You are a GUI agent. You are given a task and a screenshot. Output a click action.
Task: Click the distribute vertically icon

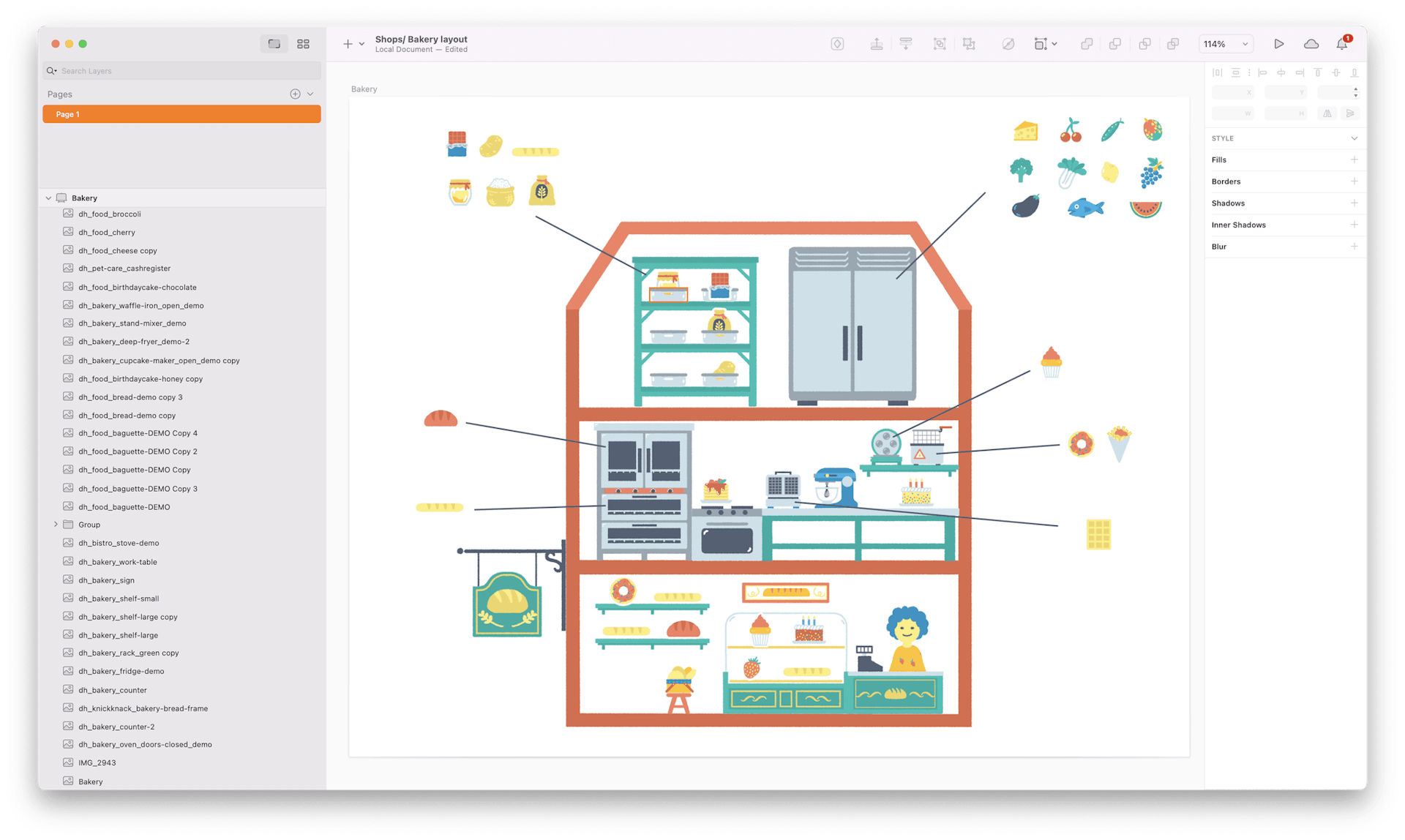tap(1235, 72)
